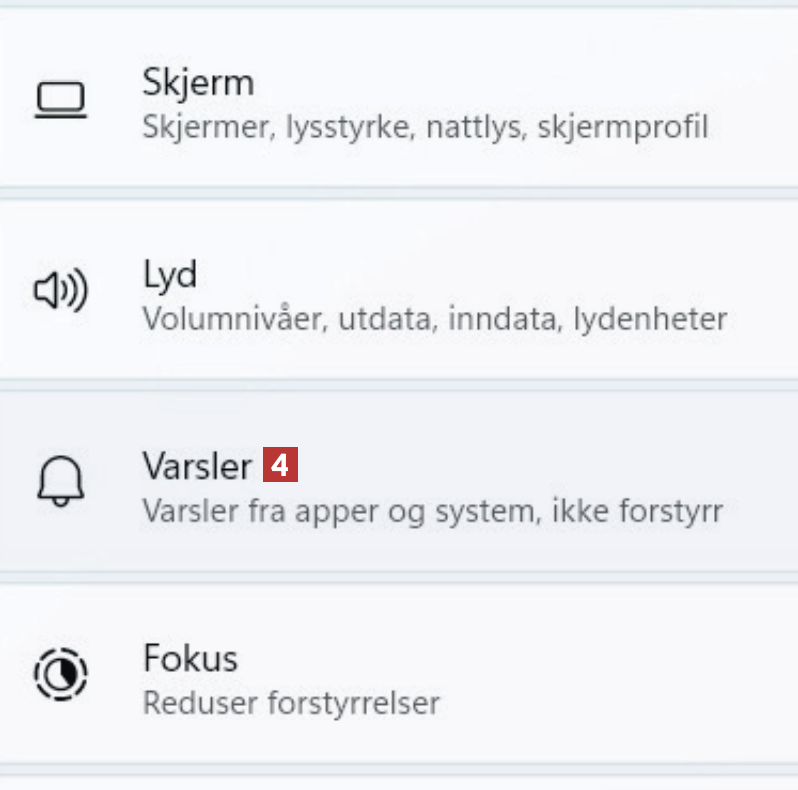The image size is (798, 790).
Task: Click the 'Reduser forstyrrelser' description
Action: 290,703
